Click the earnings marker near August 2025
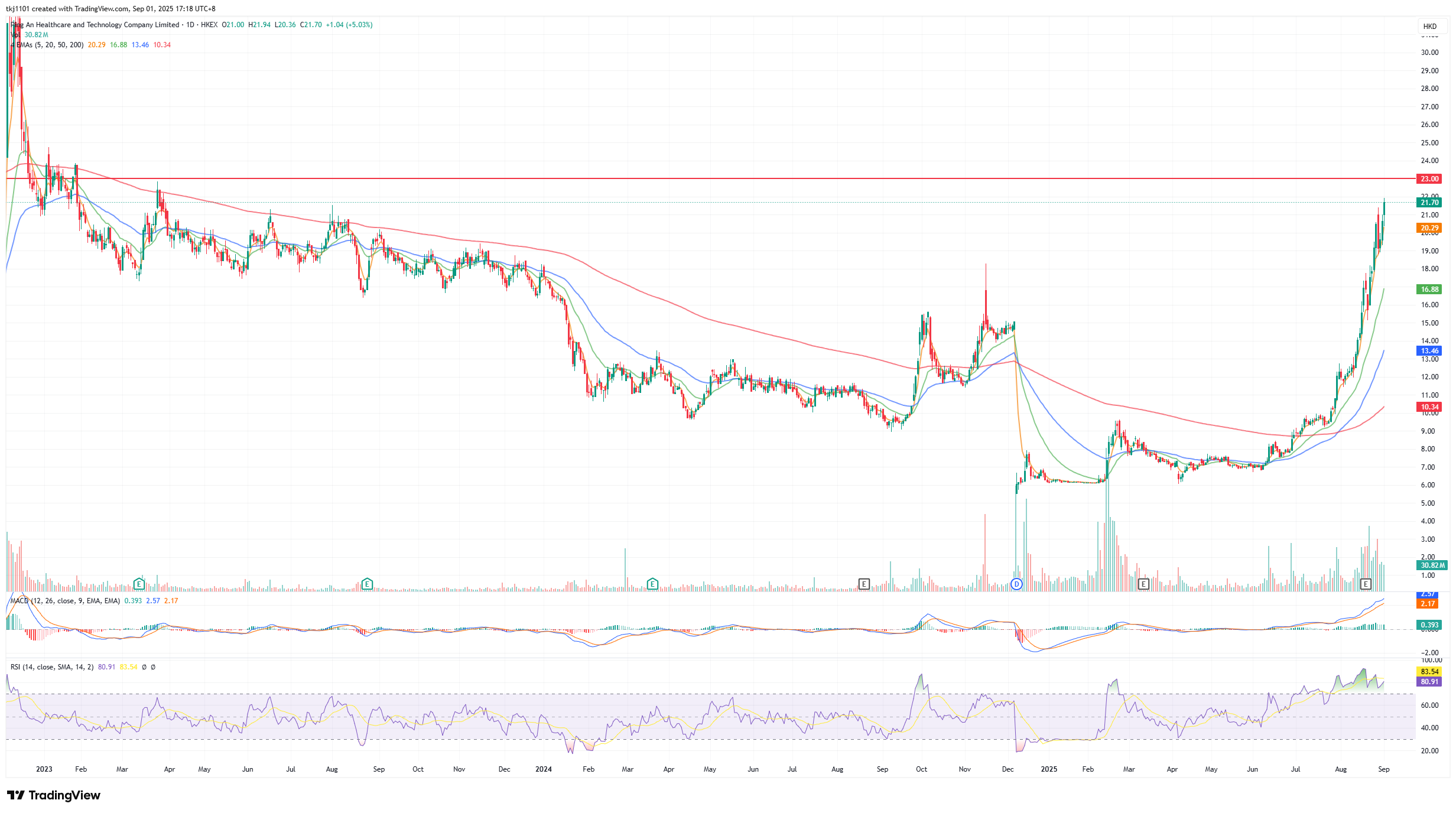The width and height of the screenshot is (1456, 813). [1366, 584]
